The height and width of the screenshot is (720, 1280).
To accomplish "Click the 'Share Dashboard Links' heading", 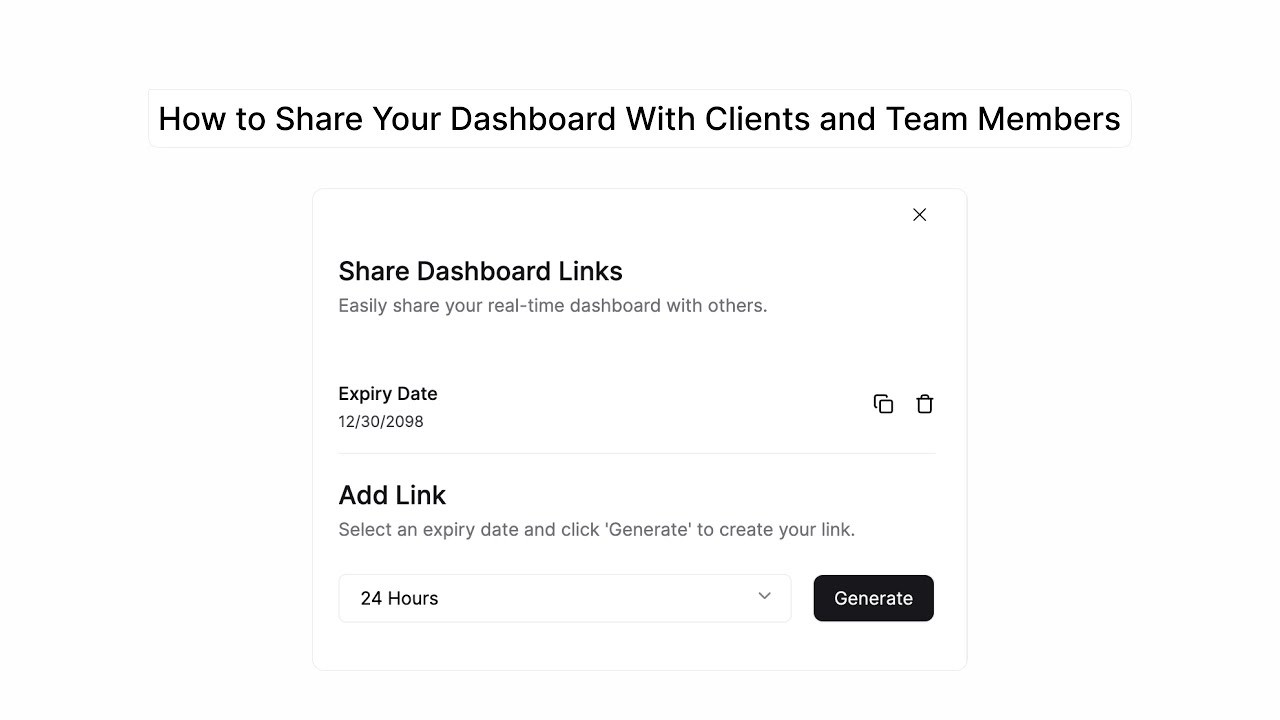I will [480, 271].
